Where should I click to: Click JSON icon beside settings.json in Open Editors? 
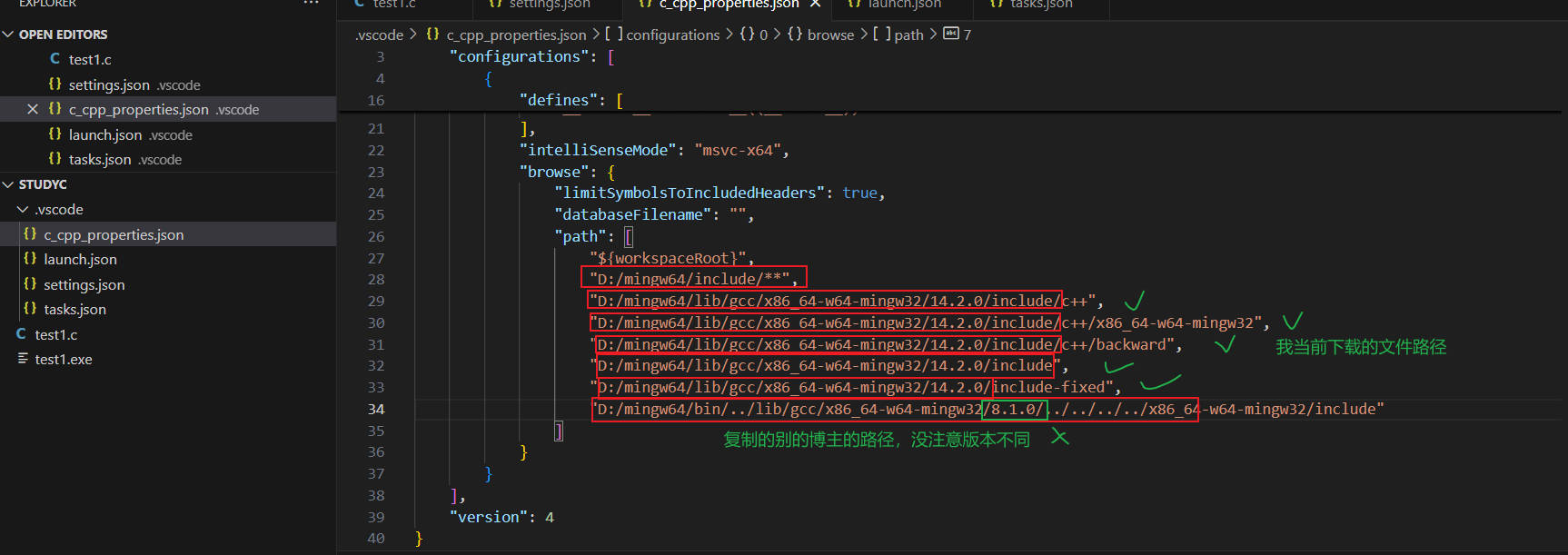tap(55, 84)
